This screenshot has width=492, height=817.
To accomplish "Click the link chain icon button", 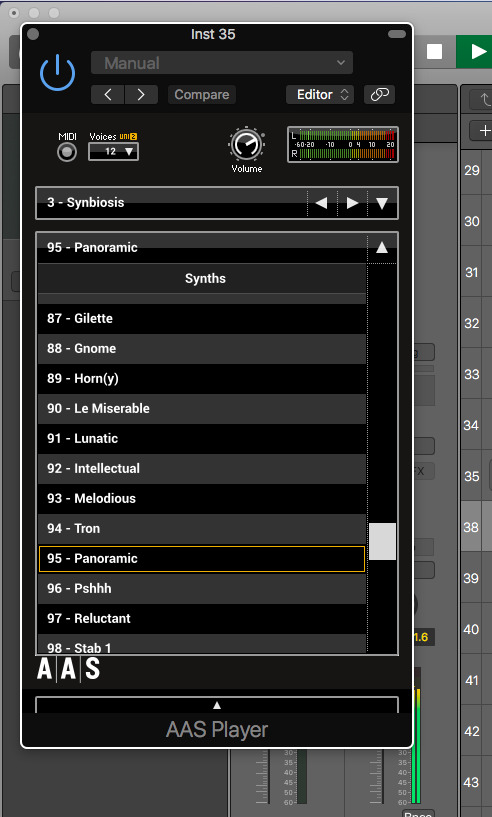I will pyautogui.click(x=379, y=94).
